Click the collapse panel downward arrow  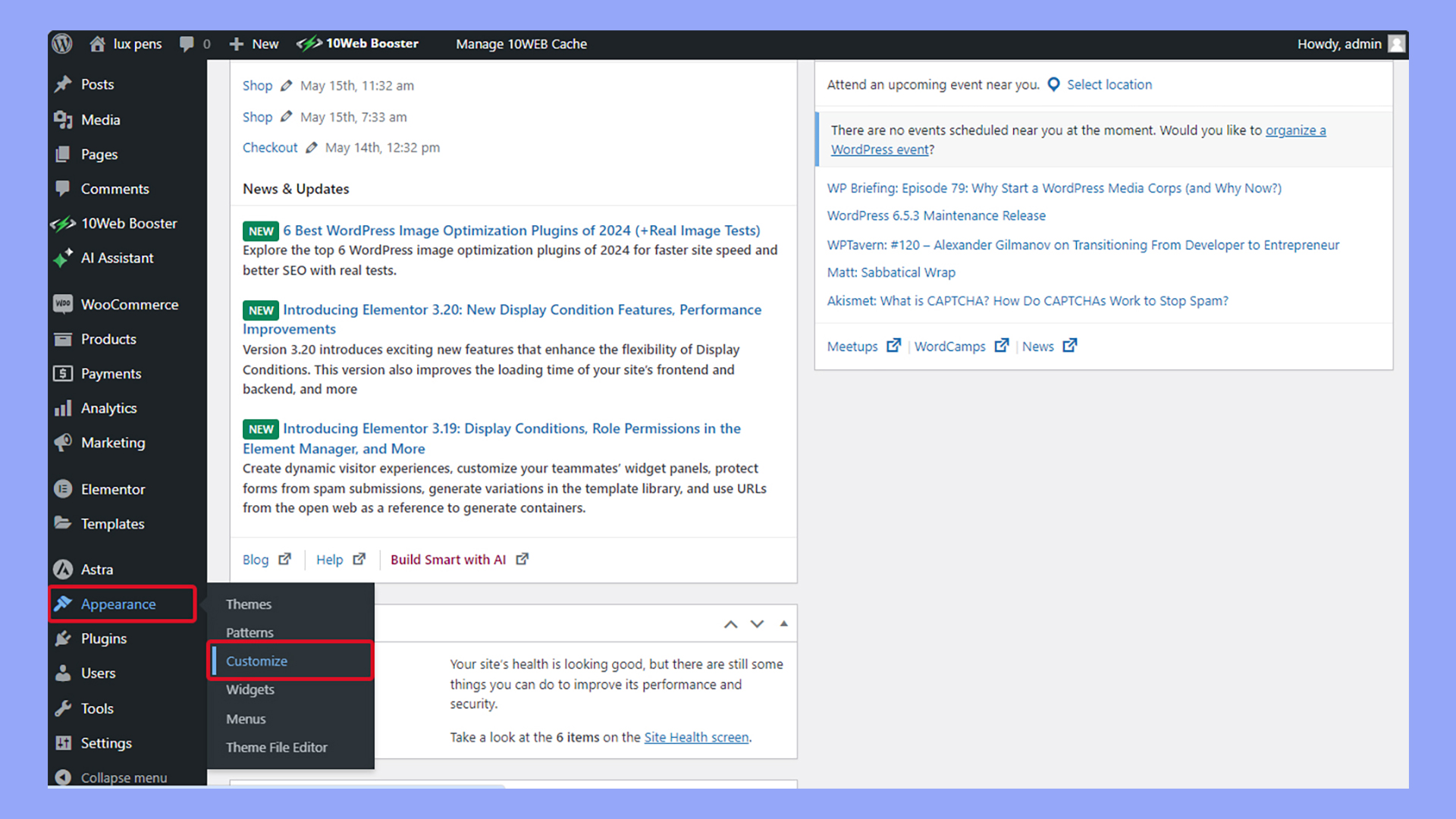pos(757,623)
